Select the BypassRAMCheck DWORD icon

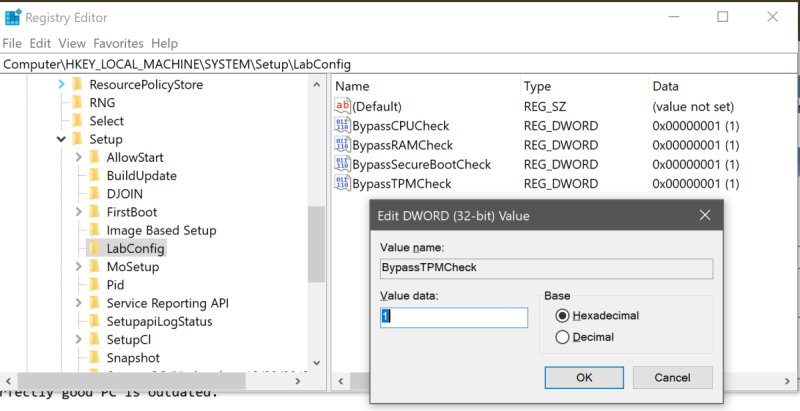[x=342, y=145]
